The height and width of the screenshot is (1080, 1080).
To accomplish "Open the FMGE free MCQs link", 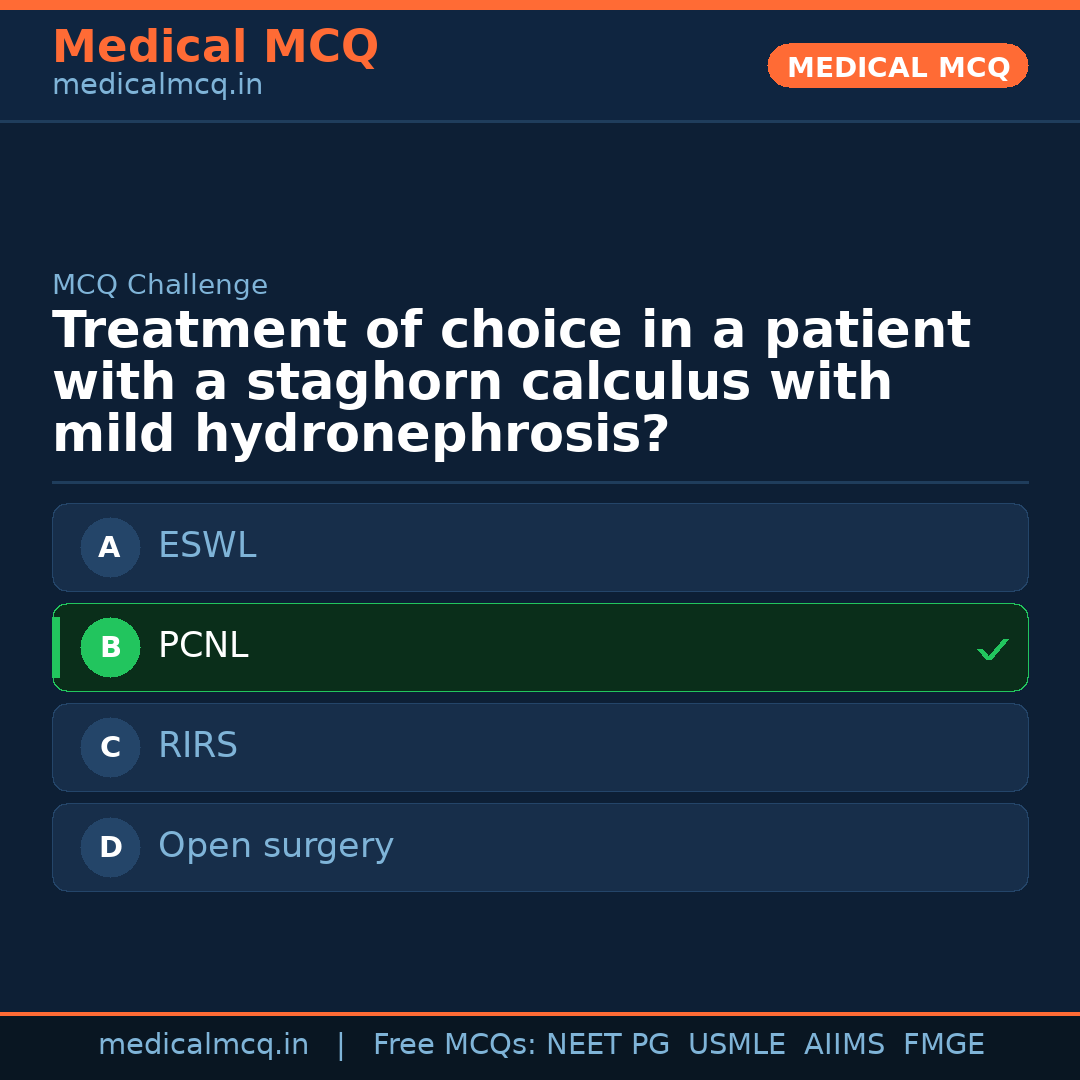I will click(x=943, y=1044).
